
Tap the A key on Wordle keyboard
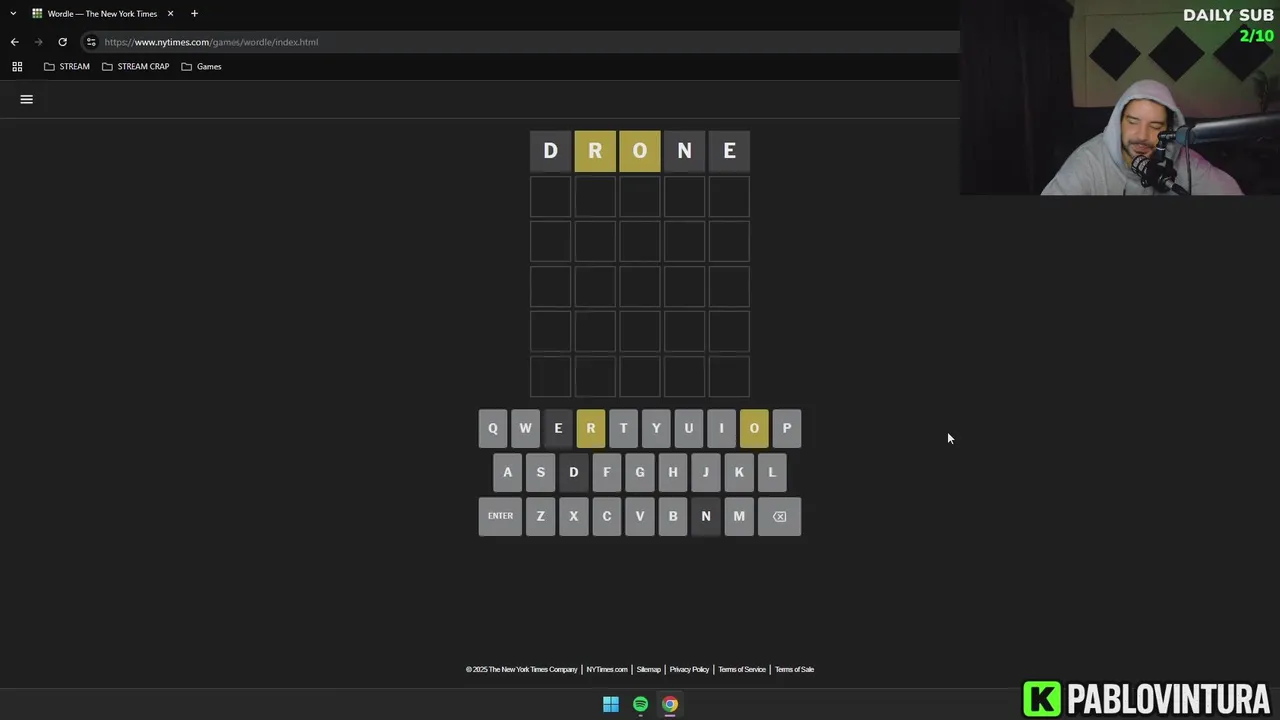pyautogui.click(x=508, y=472)
